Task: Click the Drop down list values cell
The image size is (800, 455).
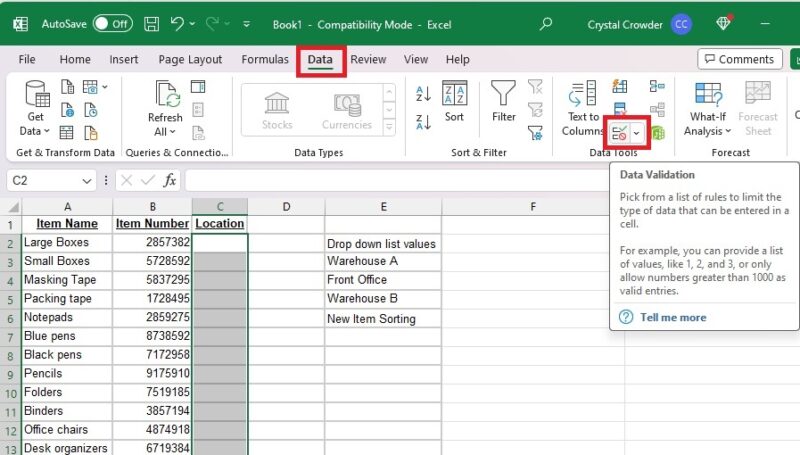Action: tap(383, 243)
